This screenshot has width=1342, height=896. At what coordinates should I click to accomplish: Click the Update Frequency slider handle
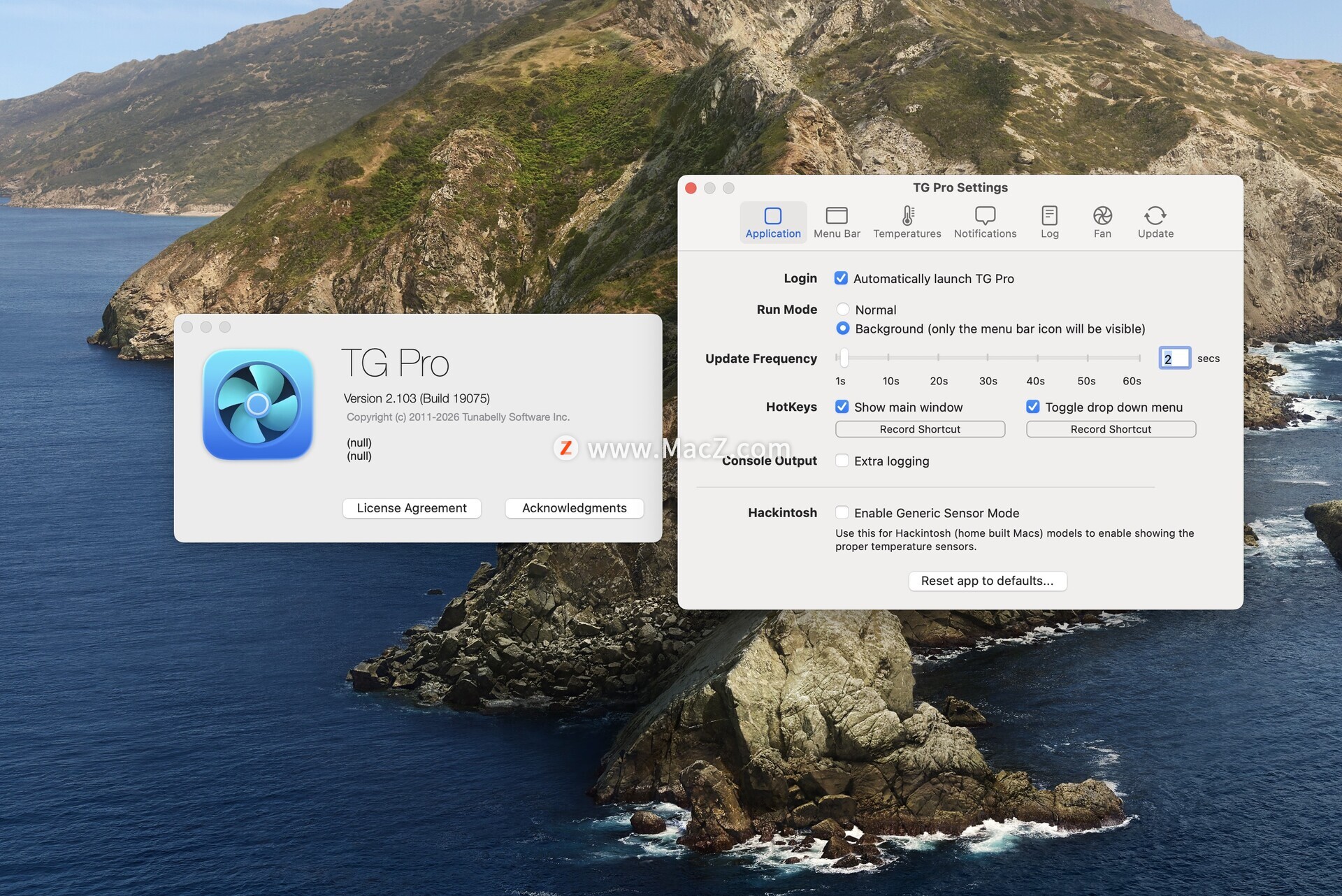coord(844,358)
